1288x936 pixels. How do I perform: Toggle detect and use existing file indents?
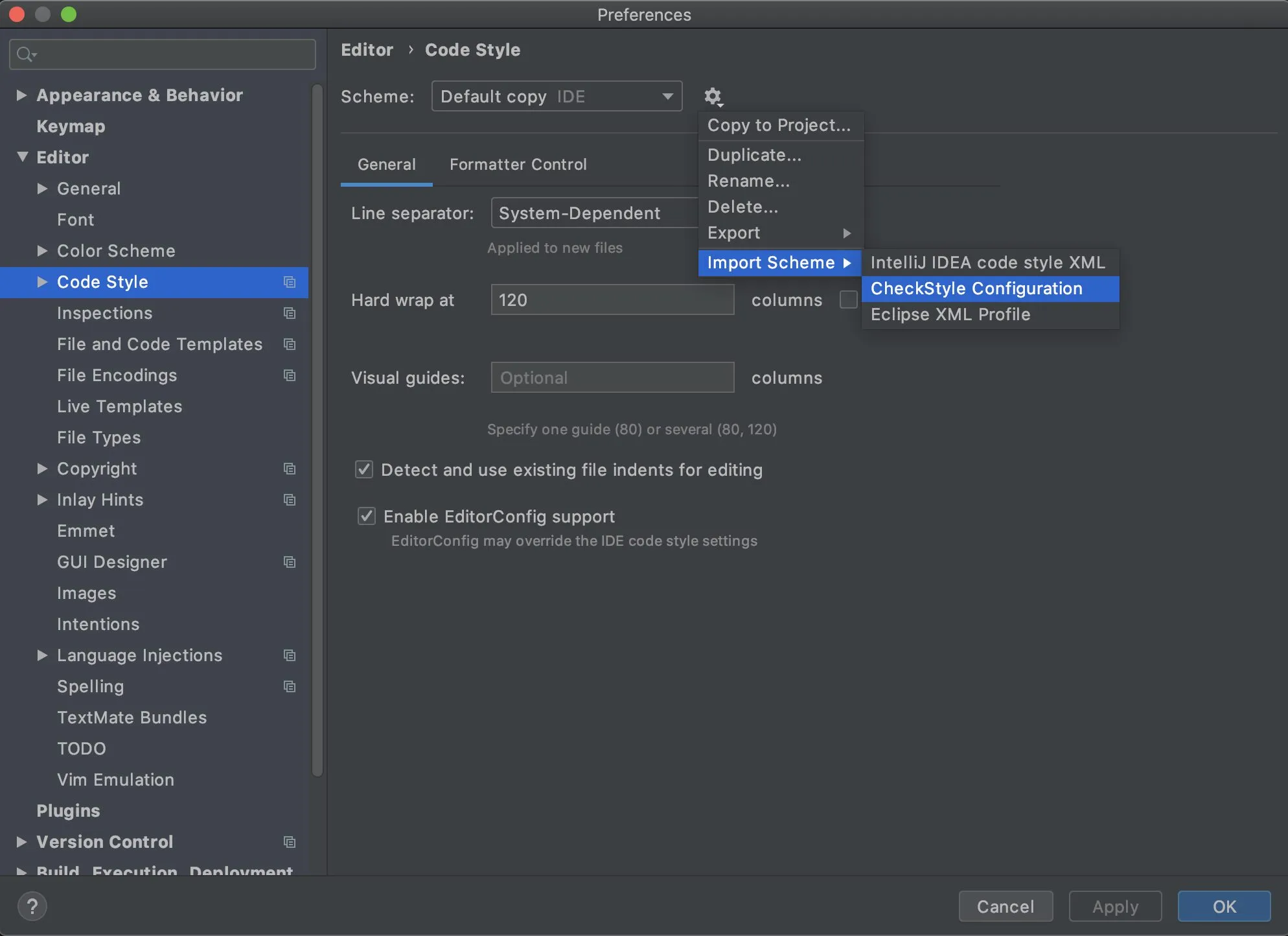(364, 469)
